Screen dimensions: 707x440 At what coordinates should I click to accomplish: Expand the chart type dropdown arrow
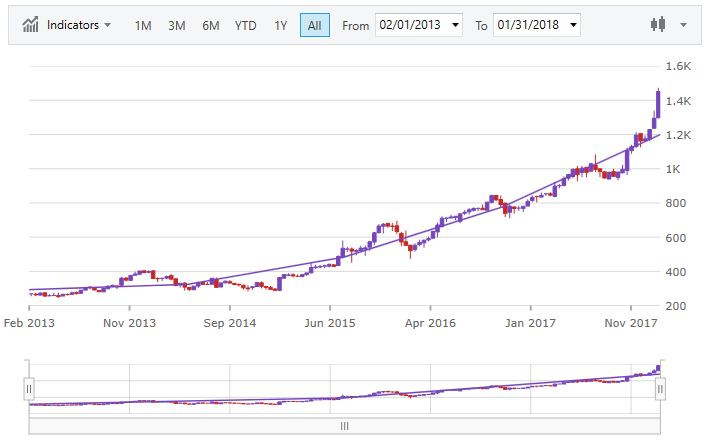(x=683, y=25)
